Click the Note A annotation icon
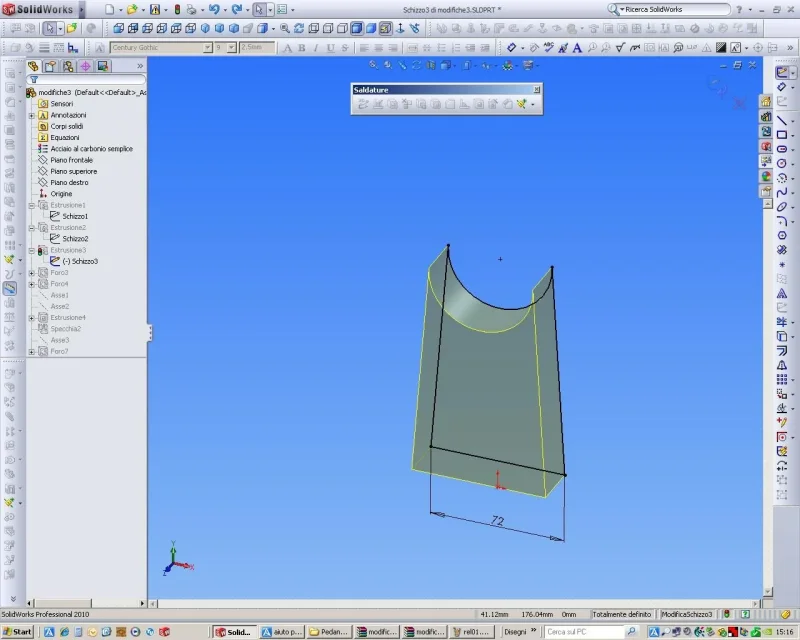Screen dimensions: 800x640 [577, 48]
